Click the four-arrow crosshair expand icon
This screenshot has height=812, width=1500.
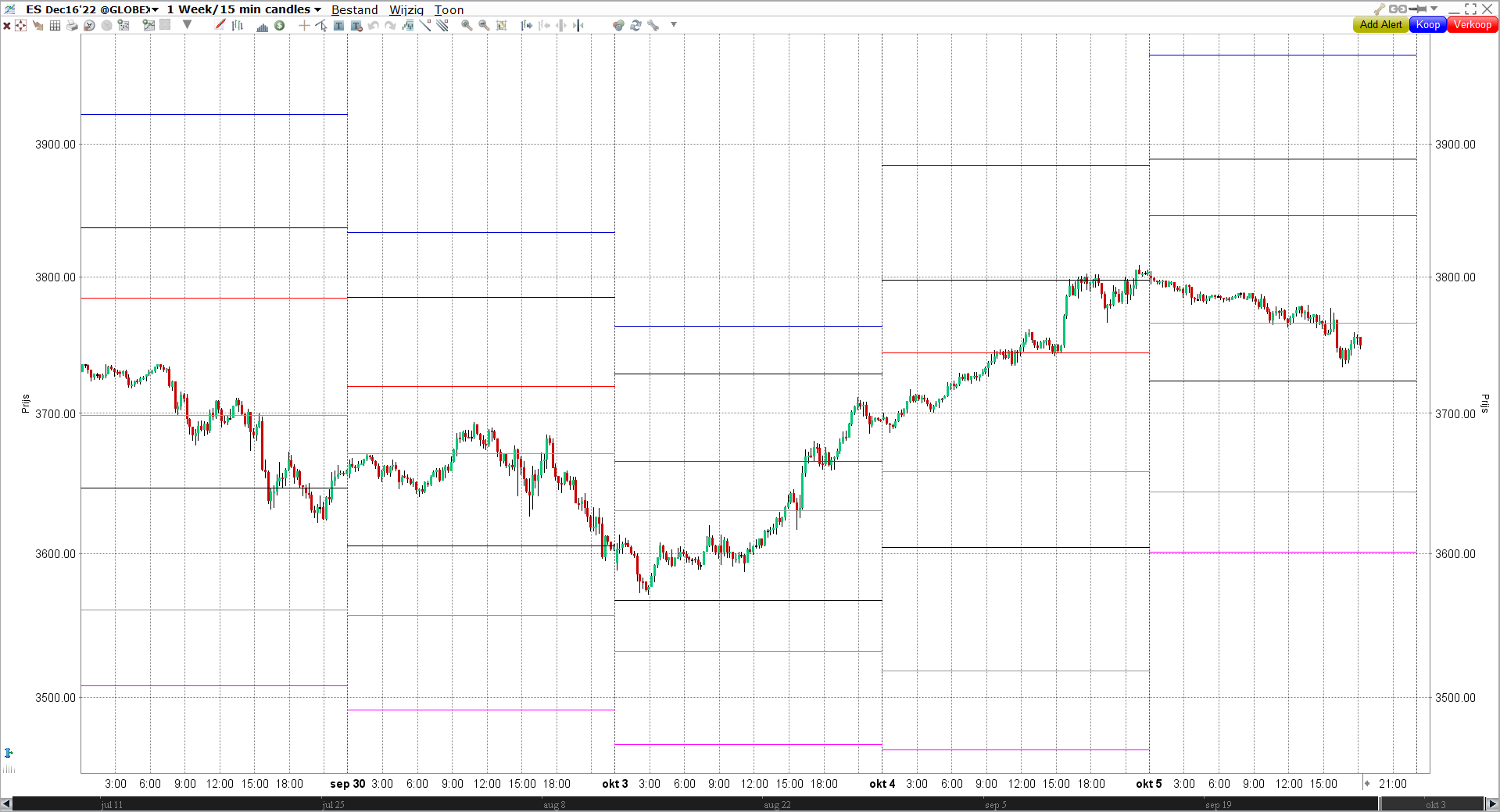[20, 25]
